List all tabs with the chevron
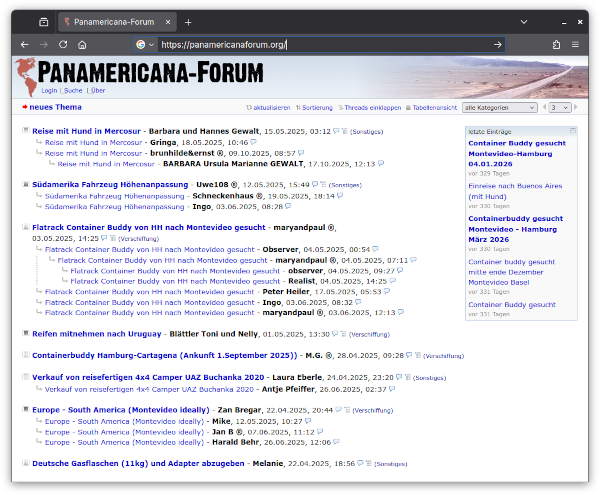The height and width of the screenshot is (495, 600). [x=524, y=22]
